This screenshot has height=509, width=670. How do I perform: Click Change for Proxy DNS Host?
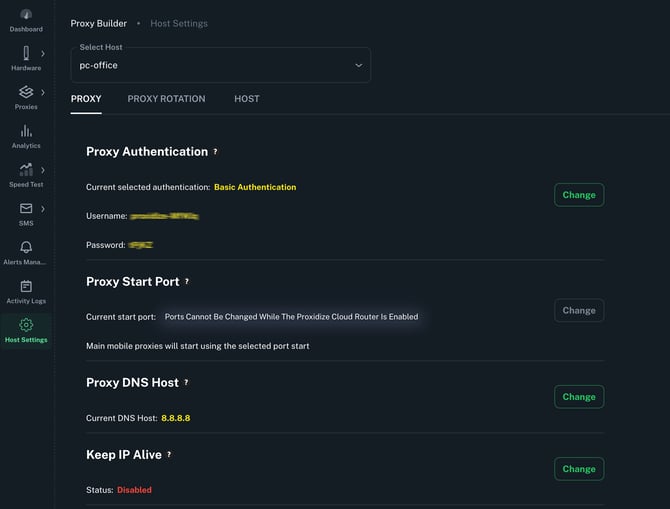click(578, 397)
